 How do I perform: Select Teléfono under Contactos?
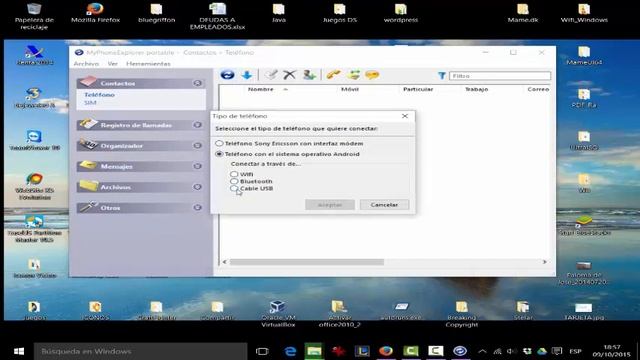[x=99, y=95]
